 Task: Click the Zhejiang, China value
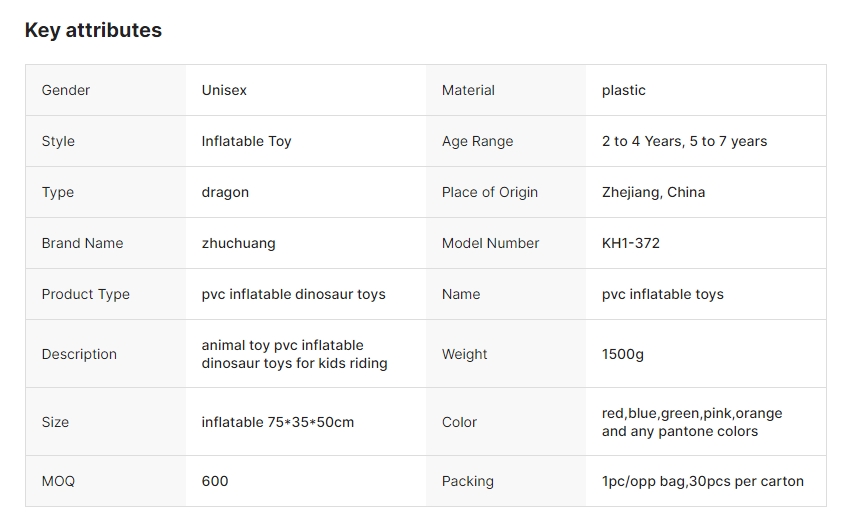[x=653, y=192]
